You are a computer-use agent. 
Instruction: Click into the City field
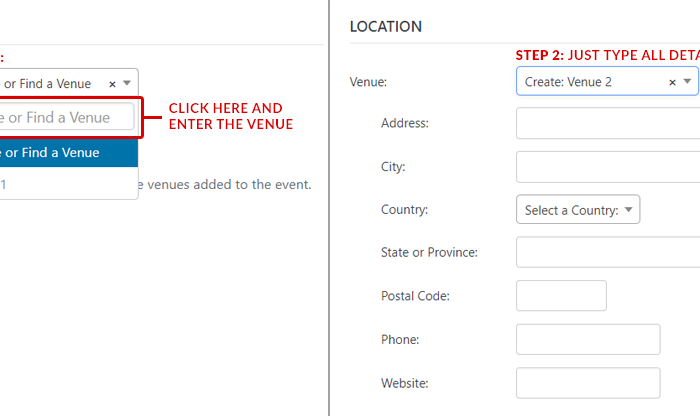[x=607, y=167]
